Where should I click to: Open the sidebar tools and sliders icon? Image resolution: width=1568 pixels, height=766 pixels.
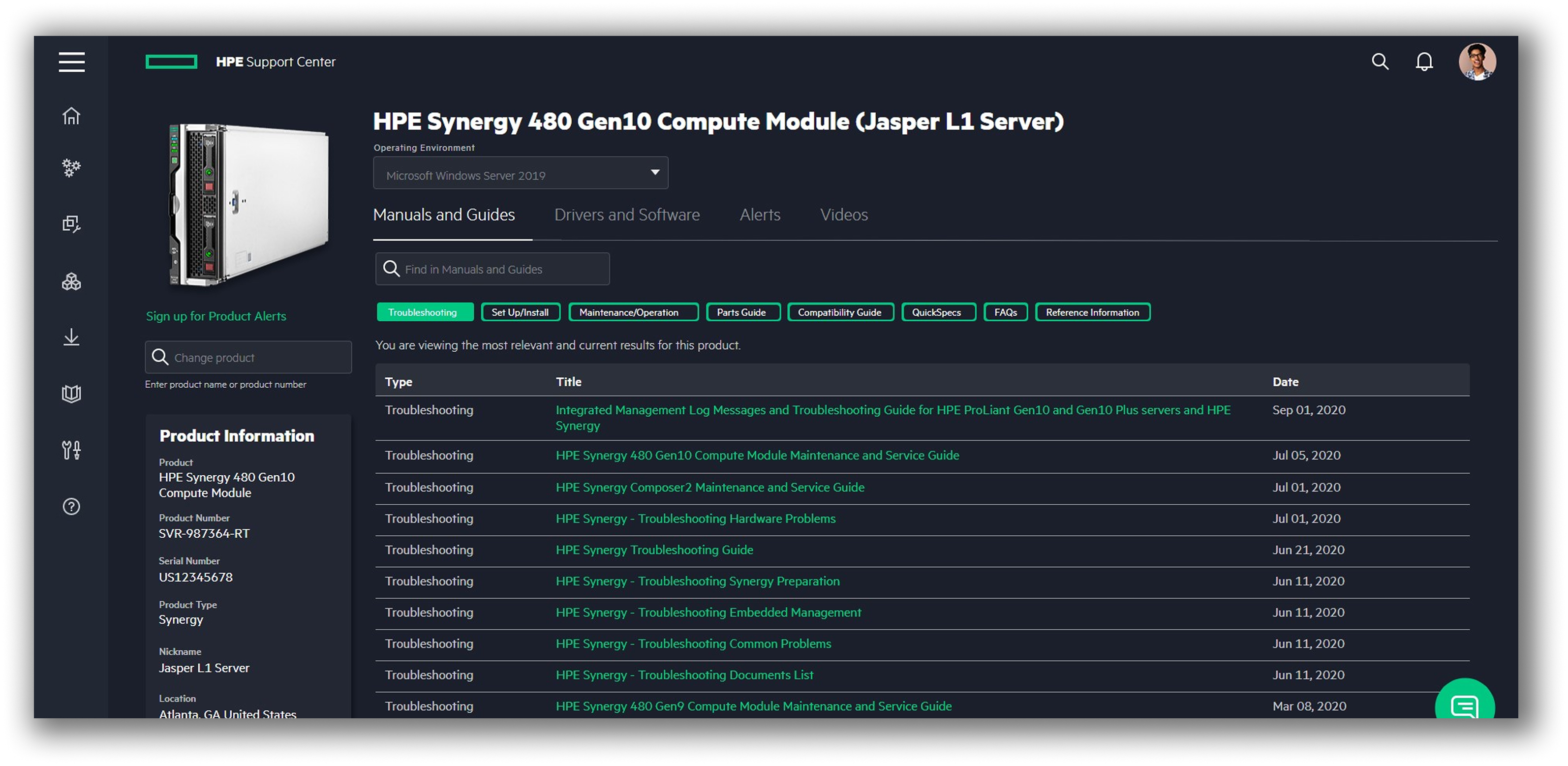point(71,450)
